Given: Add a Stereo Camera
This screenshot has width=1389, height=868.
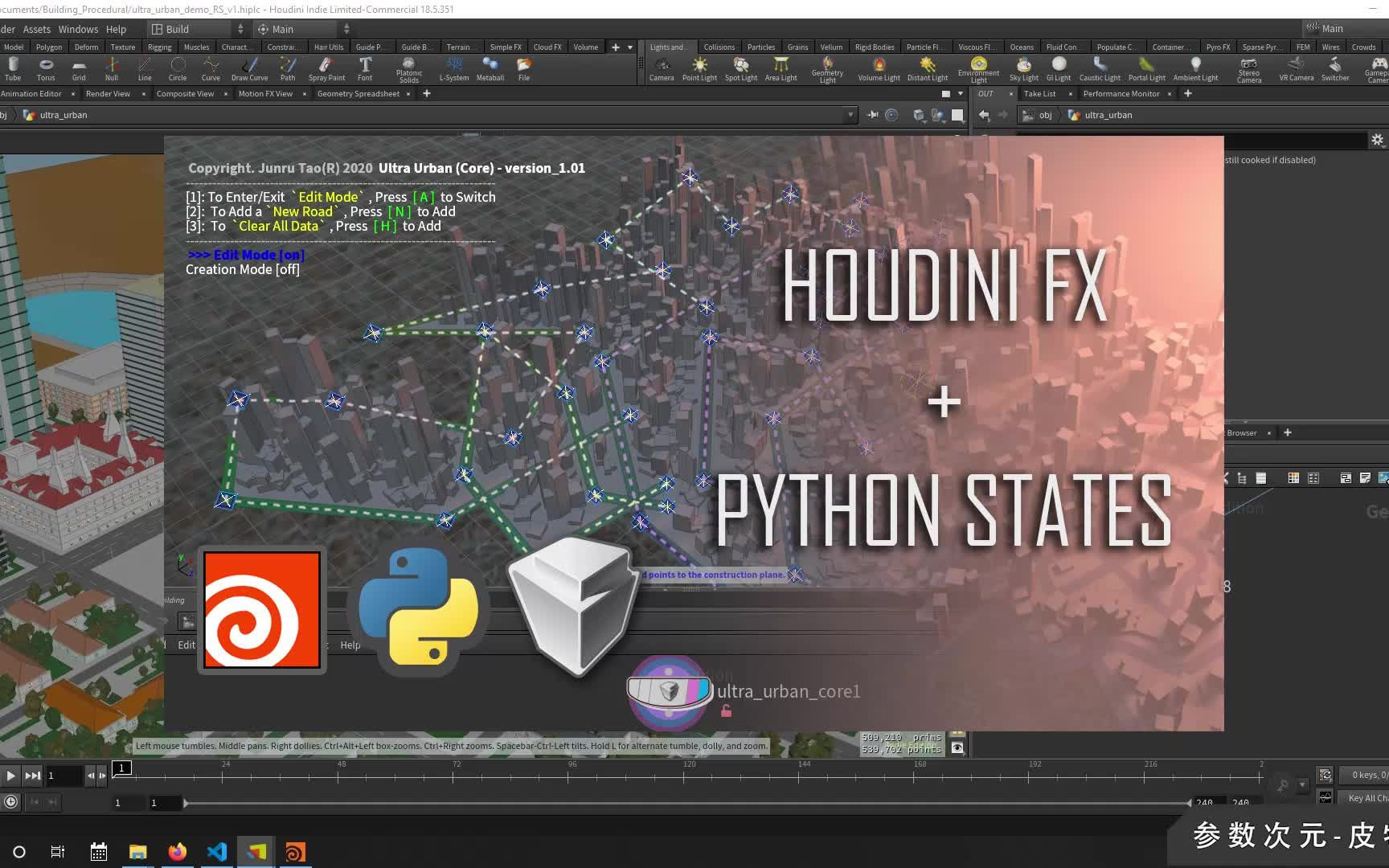Looking at the screenshot, I should click(x=1249, y=71).
